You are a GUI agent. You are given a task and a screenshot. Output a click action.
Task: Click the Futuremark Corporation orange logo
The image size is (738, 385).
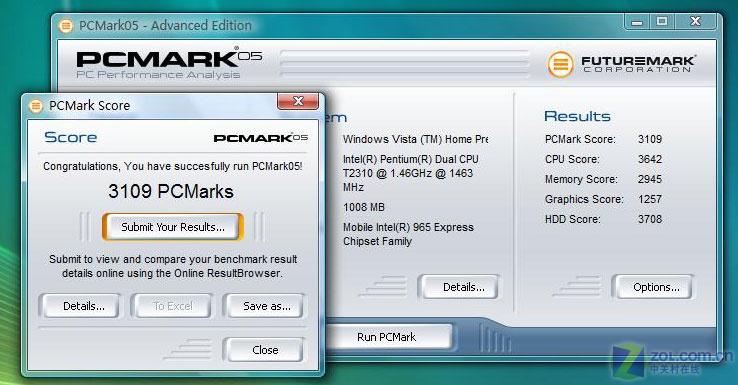click(x=560, y=64)
